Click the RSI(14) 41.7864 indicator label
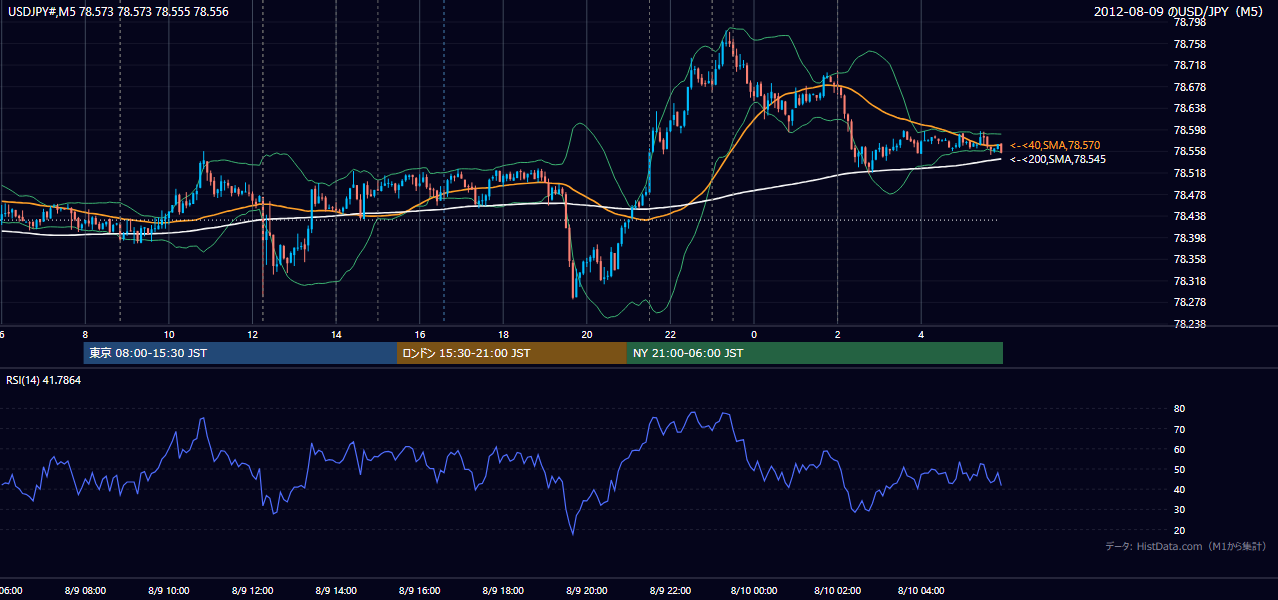Image resolution: width=1278 pixels, height=600 pixels. coord(44,380)
